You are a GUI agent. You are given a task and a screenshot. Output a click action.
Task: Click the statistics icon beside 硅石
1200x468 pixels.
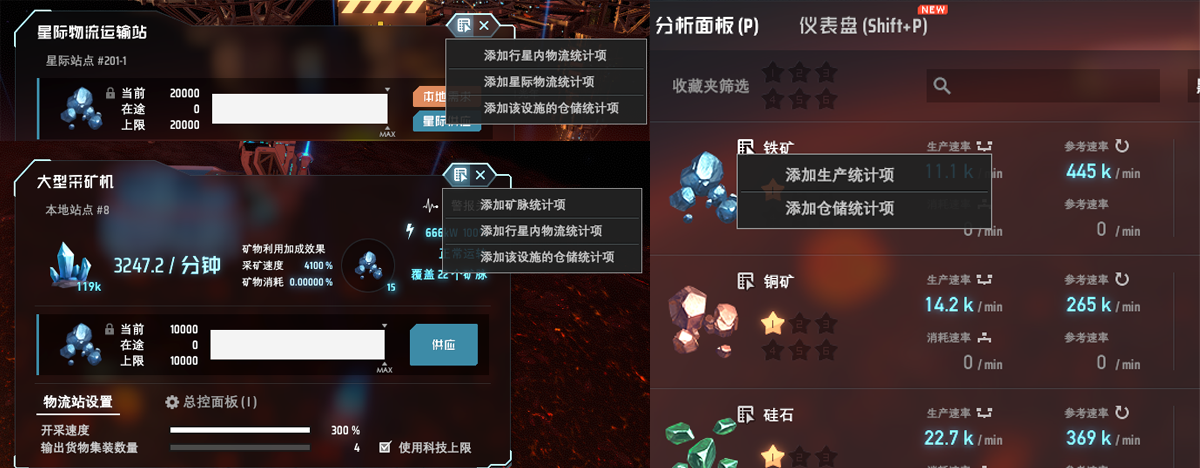pyautogui.click(x=746, y=414)
